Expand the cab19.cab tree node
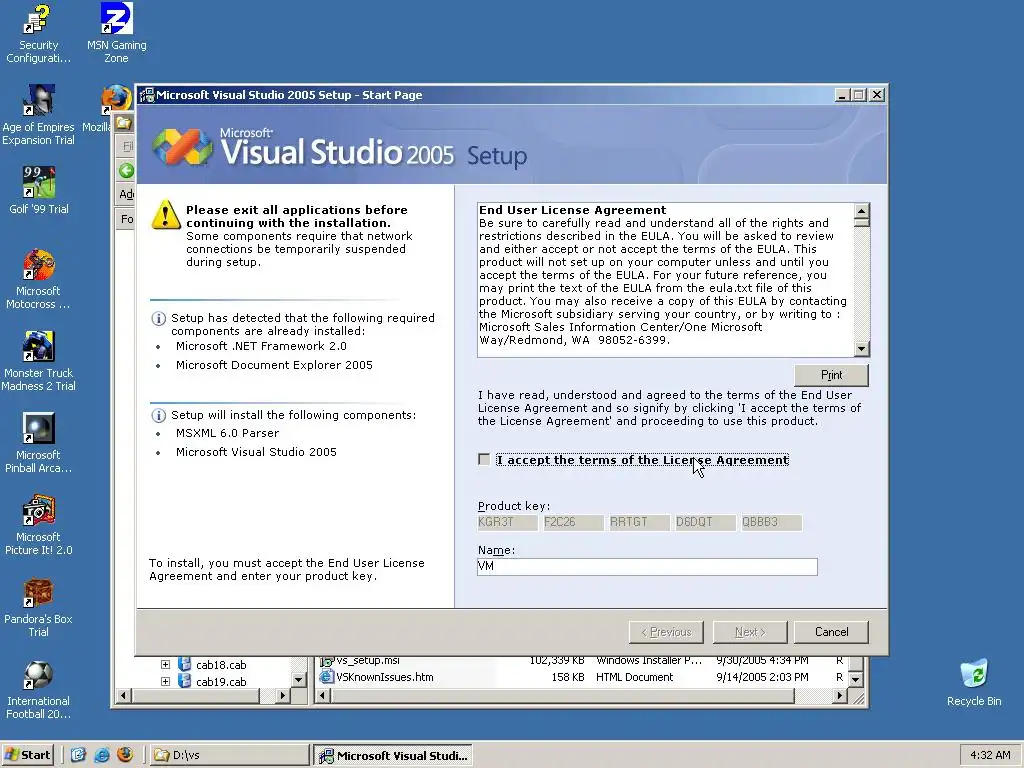This screenshot has width=1024, height=768. point(165,681)
